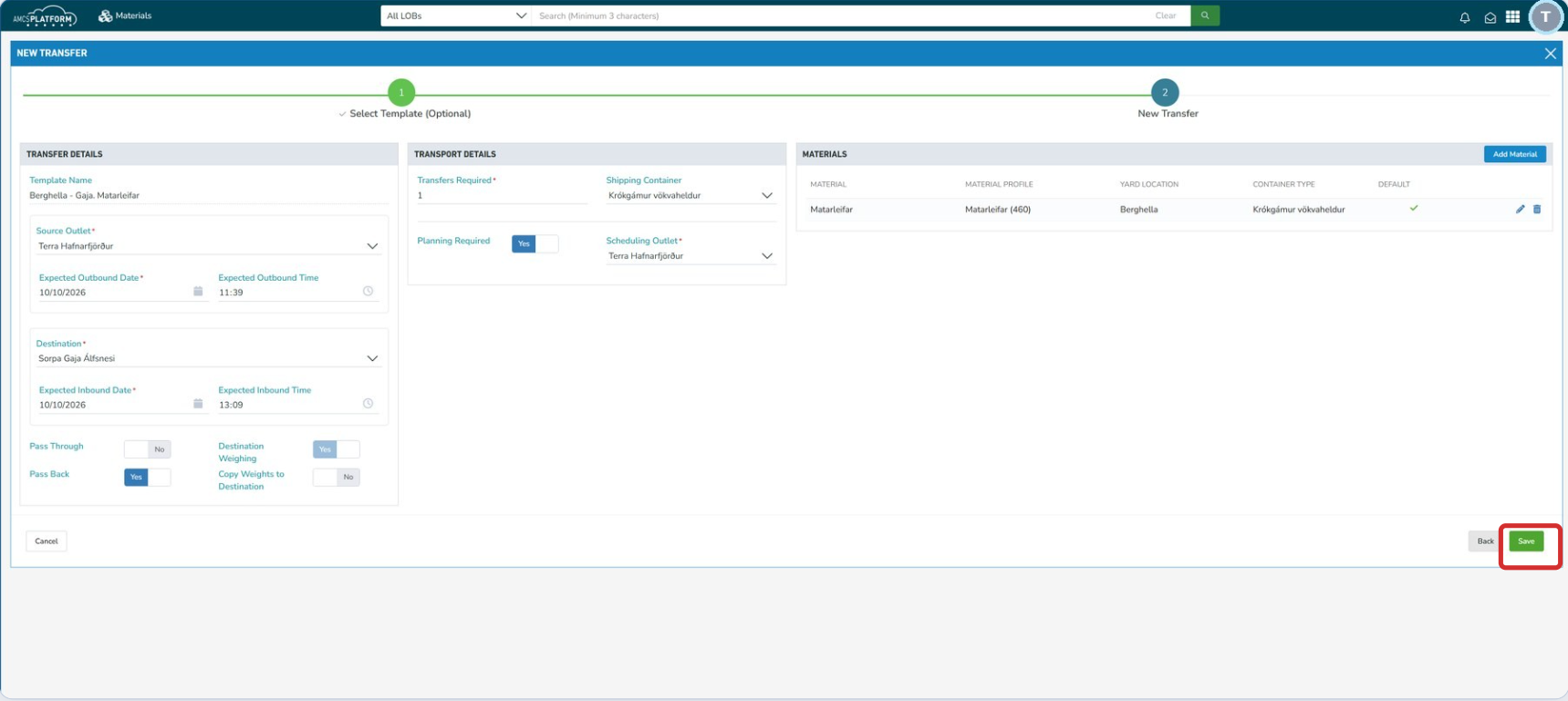The image size is (1568, 701).
Task: Focus the global search input field
Action: pyautogui.click(x=839, y=15)
